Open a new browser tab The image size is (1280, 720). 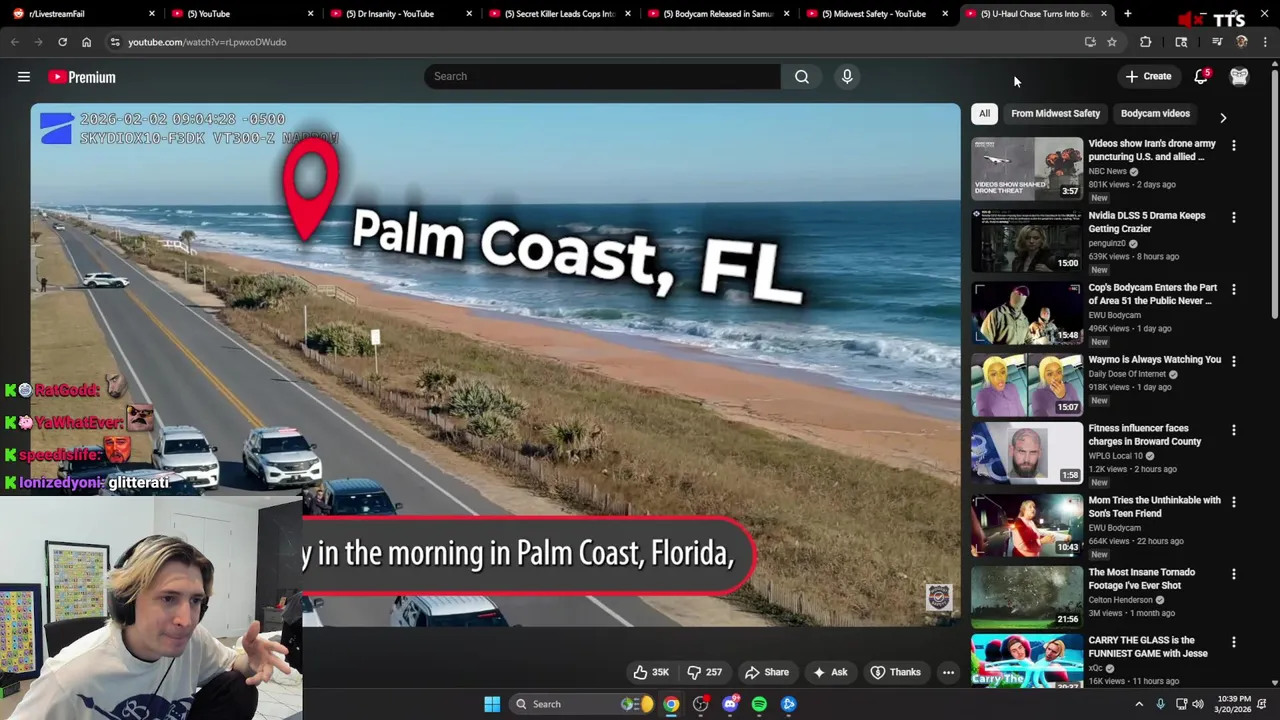1127,14
